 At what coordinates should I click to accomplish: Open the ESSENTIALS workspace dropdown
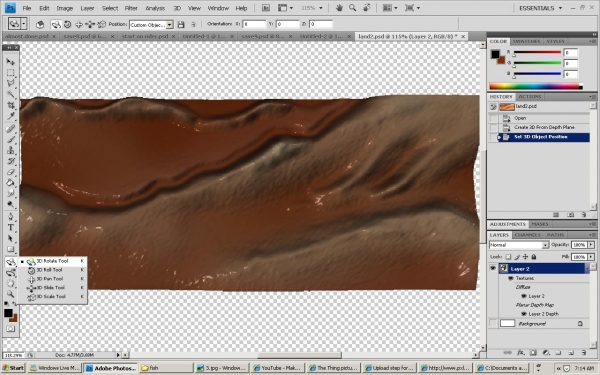coord(540,8)
